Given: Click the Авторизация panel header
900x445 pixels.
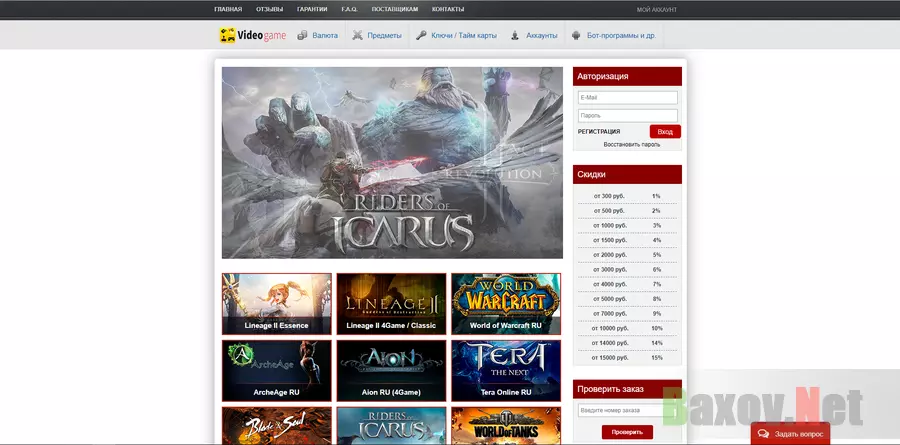Looking at the screenshot, I should (627, 76).
